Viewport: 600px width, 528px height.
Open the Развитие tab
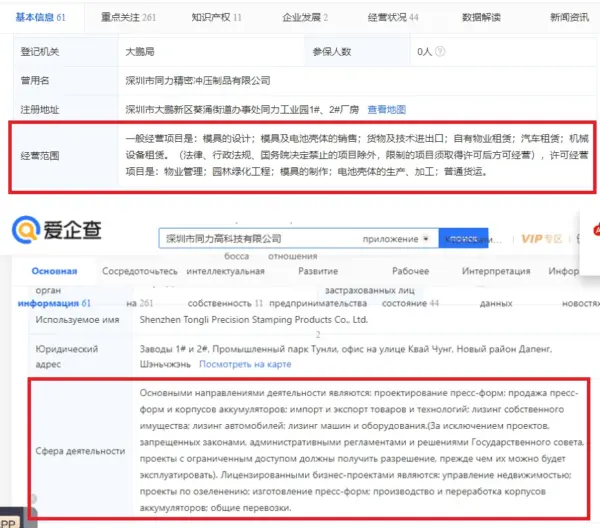tap(317, 272)
